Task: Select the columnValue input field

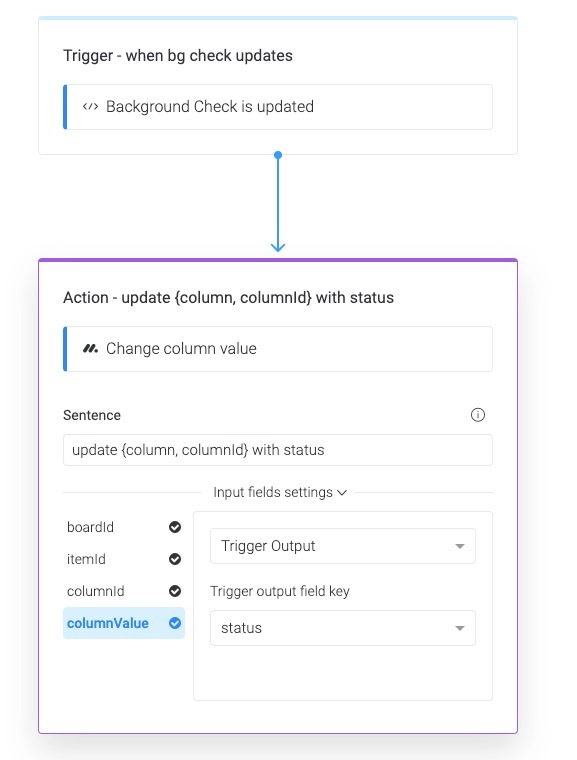Action: 124,623
